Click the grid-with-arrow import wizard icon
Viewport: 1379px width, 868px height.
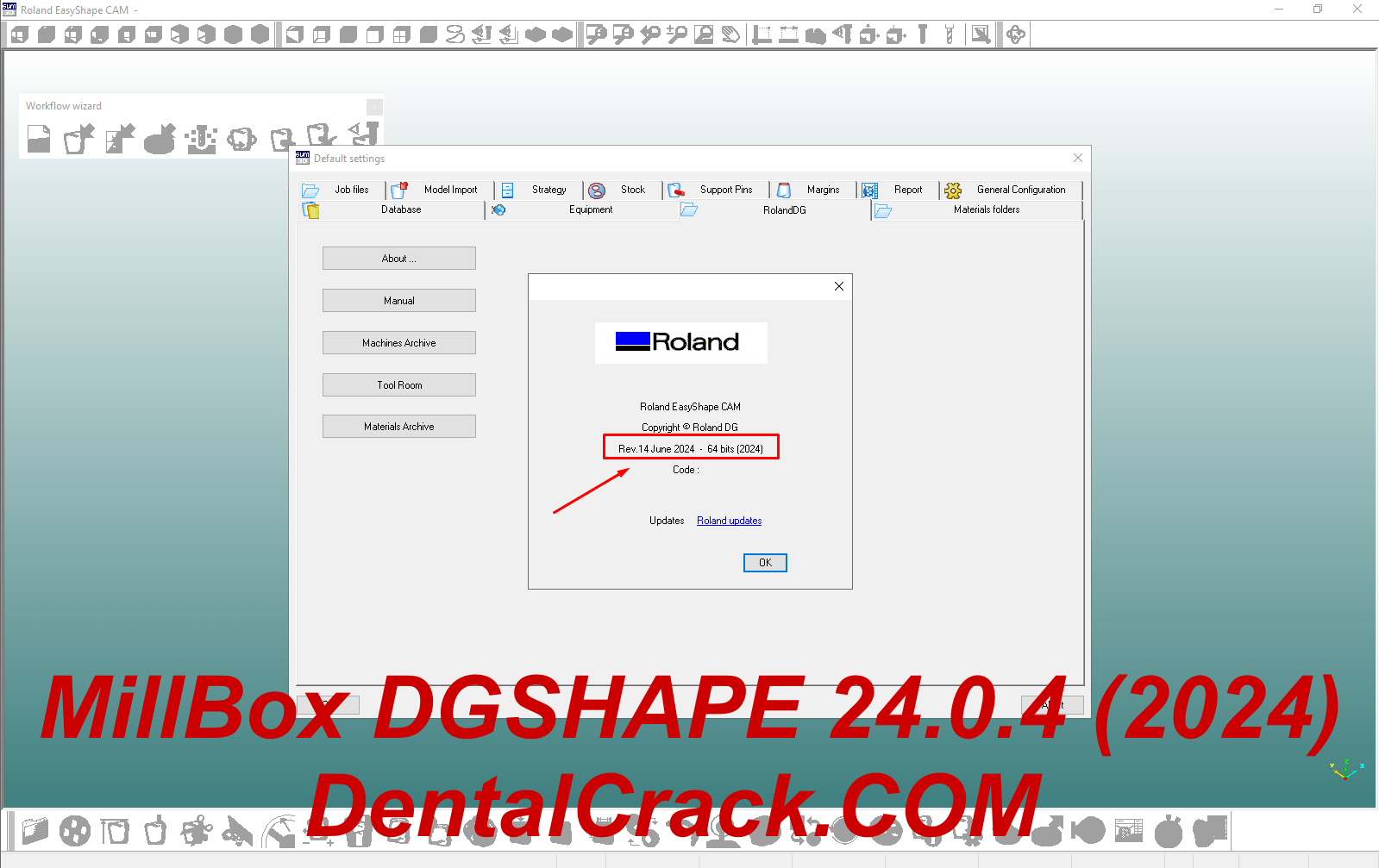(x=120, y=138)
